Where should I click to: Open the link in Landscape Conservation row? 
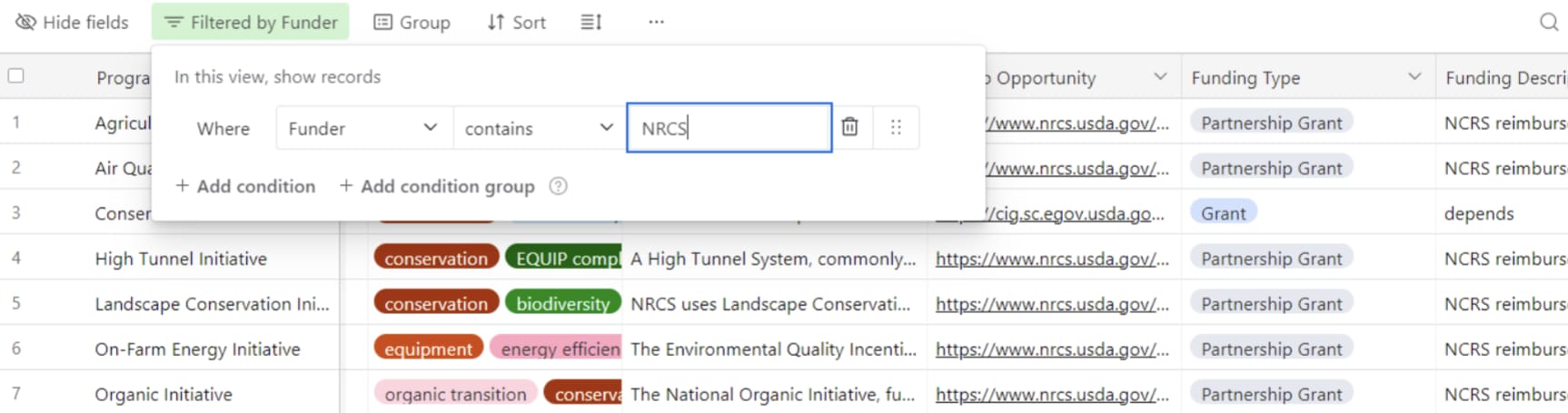[x=1052, y=305]
